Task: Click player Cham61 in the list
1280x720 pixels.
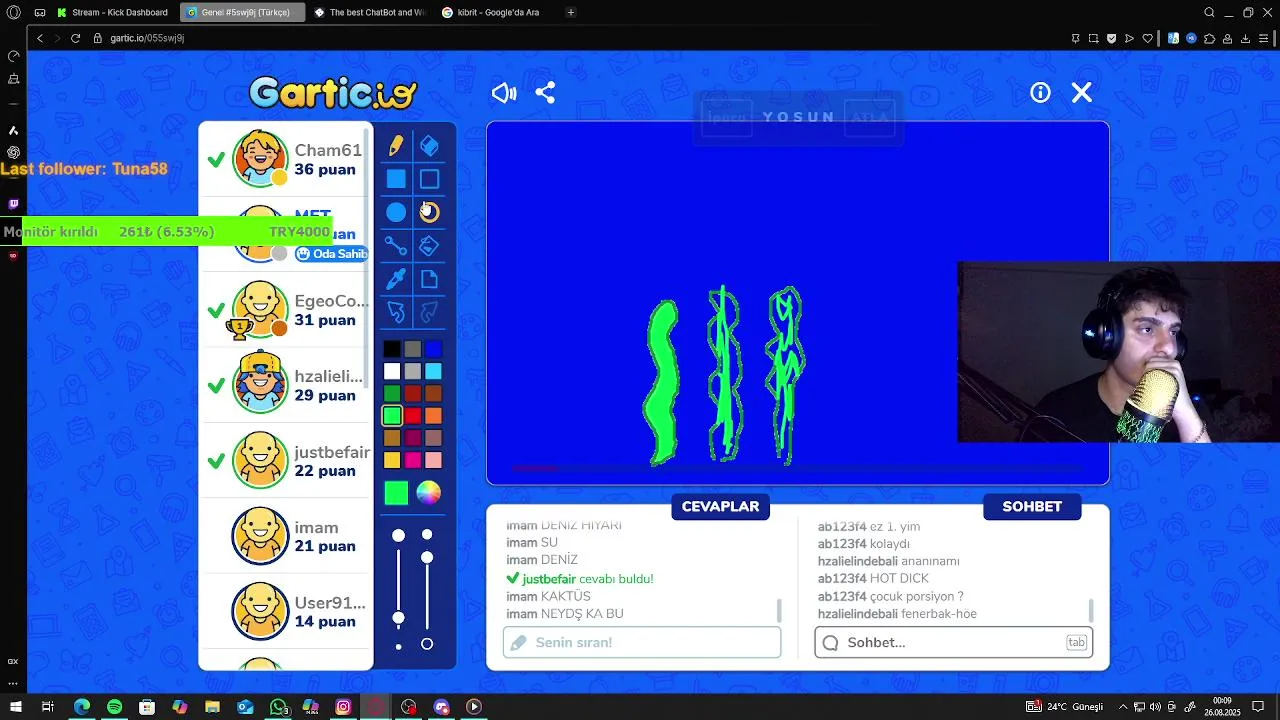Action: (x=286, y=158)
